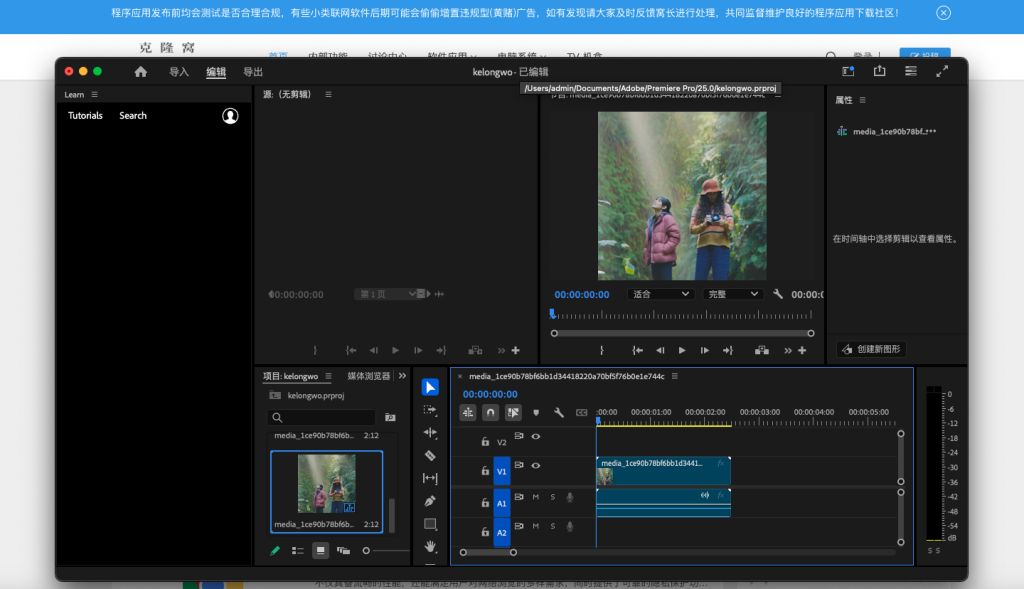Switch to the 编辑 (Edit) tab
This screenshot has width=1024, height=589.
216,72
